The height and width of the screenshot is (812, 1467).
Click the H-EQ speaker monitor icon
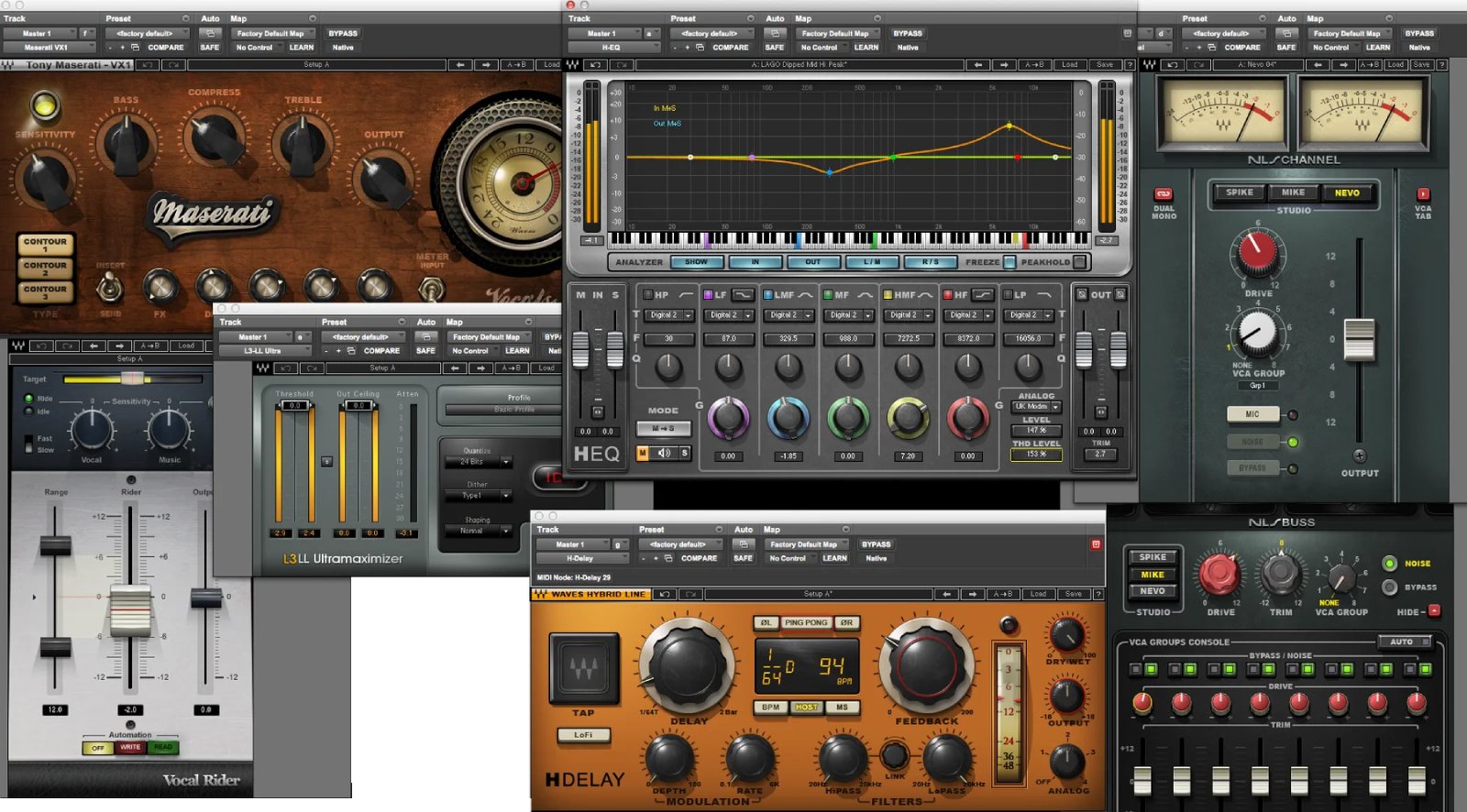(664, 453)
